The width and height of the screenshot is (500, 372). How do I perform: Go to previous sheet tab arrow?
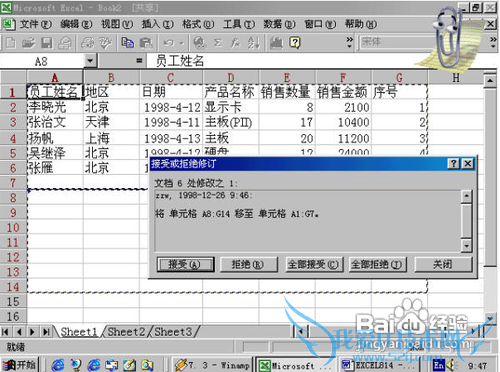tap(19, 332)
